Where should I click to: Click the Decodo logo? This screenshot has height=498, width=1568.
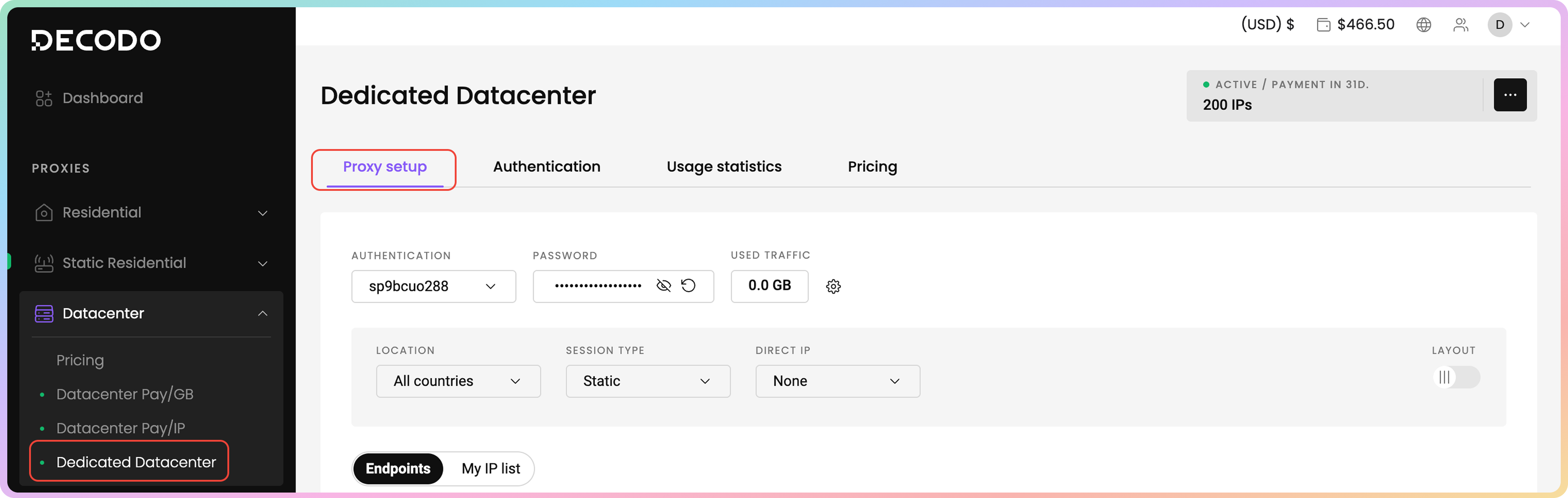[x=96, y=40]
